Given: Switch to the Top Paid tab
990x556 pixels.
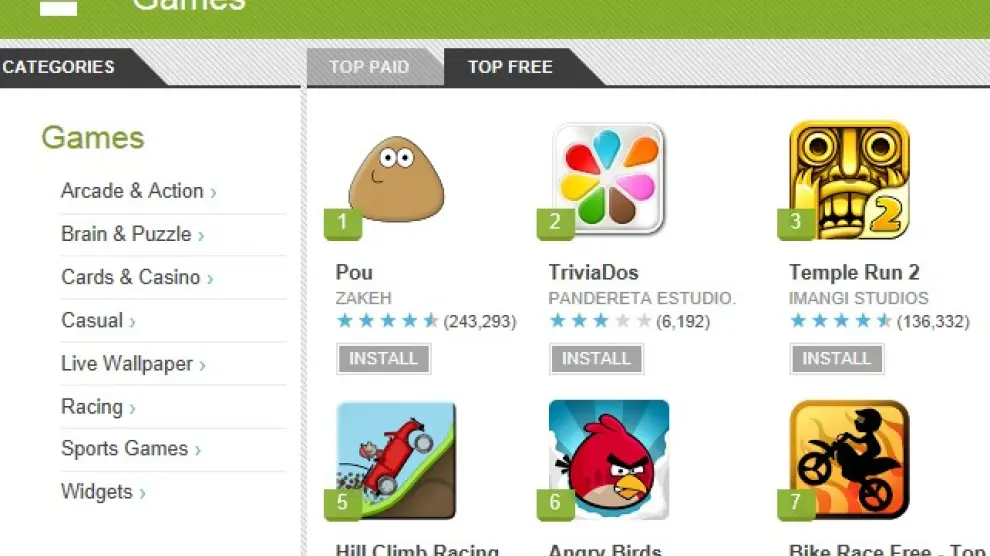Looking at the screenshot, I should click(369, 67).
